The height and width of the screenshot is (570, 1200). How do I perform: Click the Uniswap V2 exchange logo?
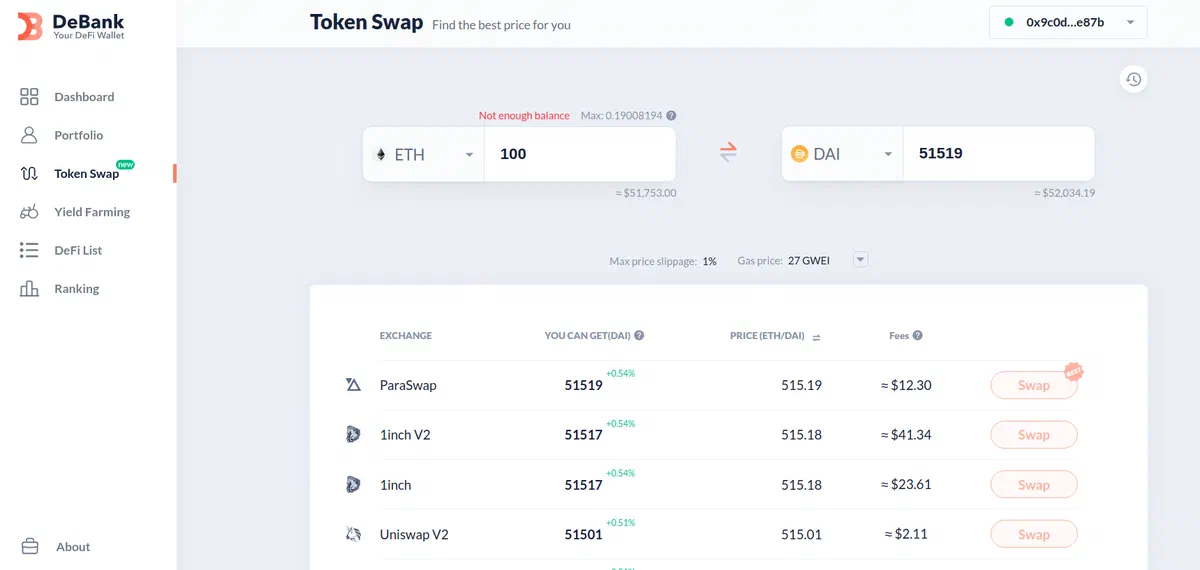[353, 535]
